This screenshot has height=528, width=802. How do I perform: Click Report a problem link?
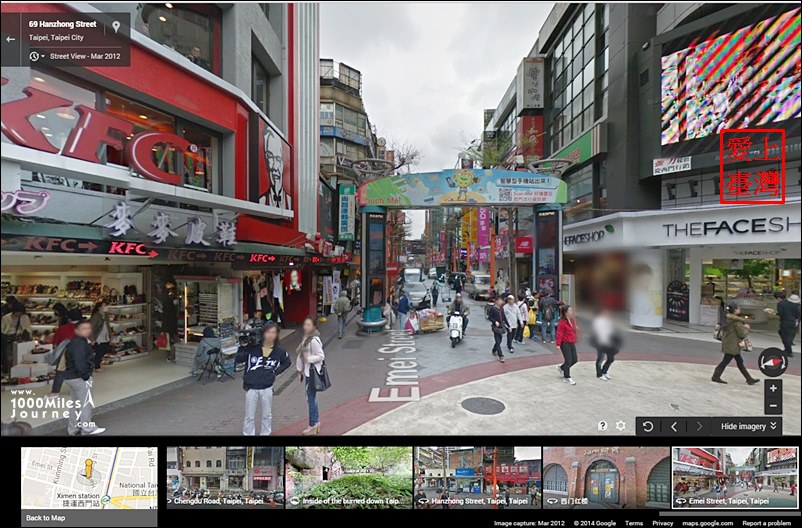coord(767,523)
